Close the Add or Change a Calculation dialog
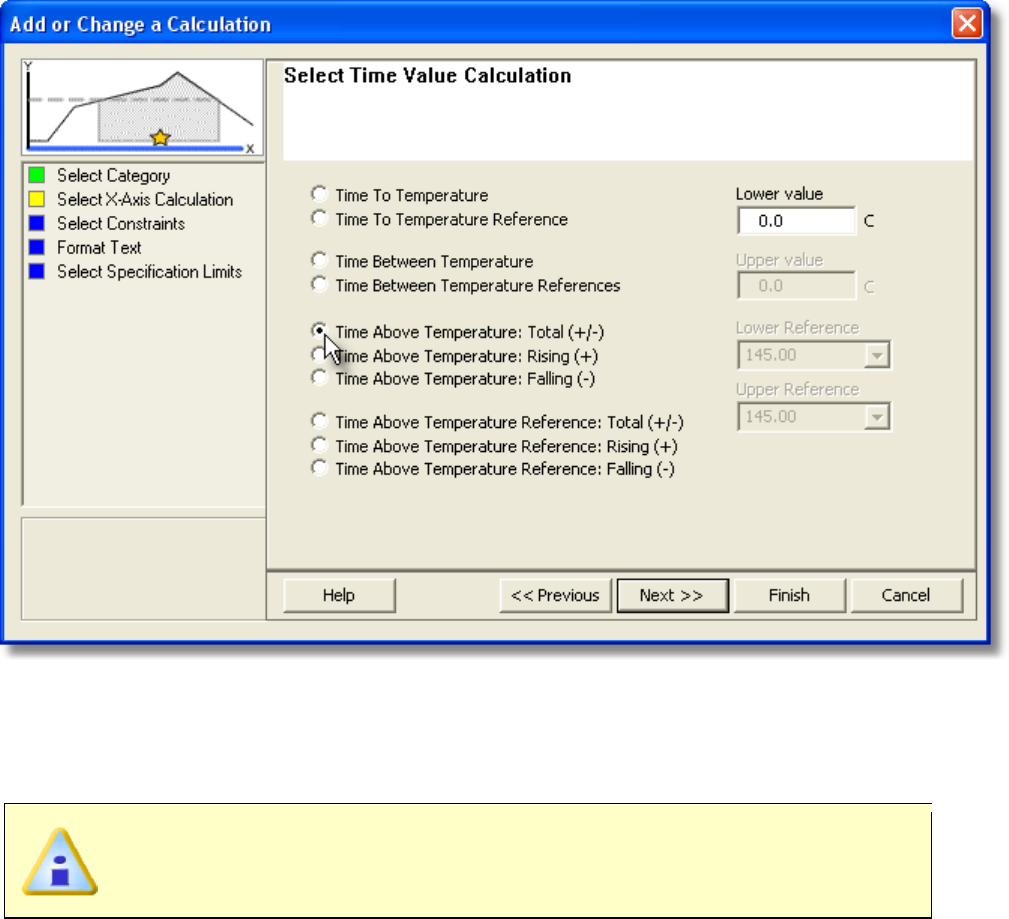The height and width of the screenshot is (919, 1009). pos(967,23)
